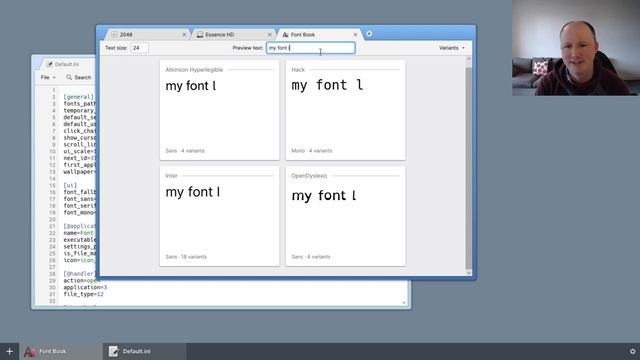Open the Hack font card
The height and width of the screenshot is (360, 640).
pyautogui.click(x=345, y=110)
